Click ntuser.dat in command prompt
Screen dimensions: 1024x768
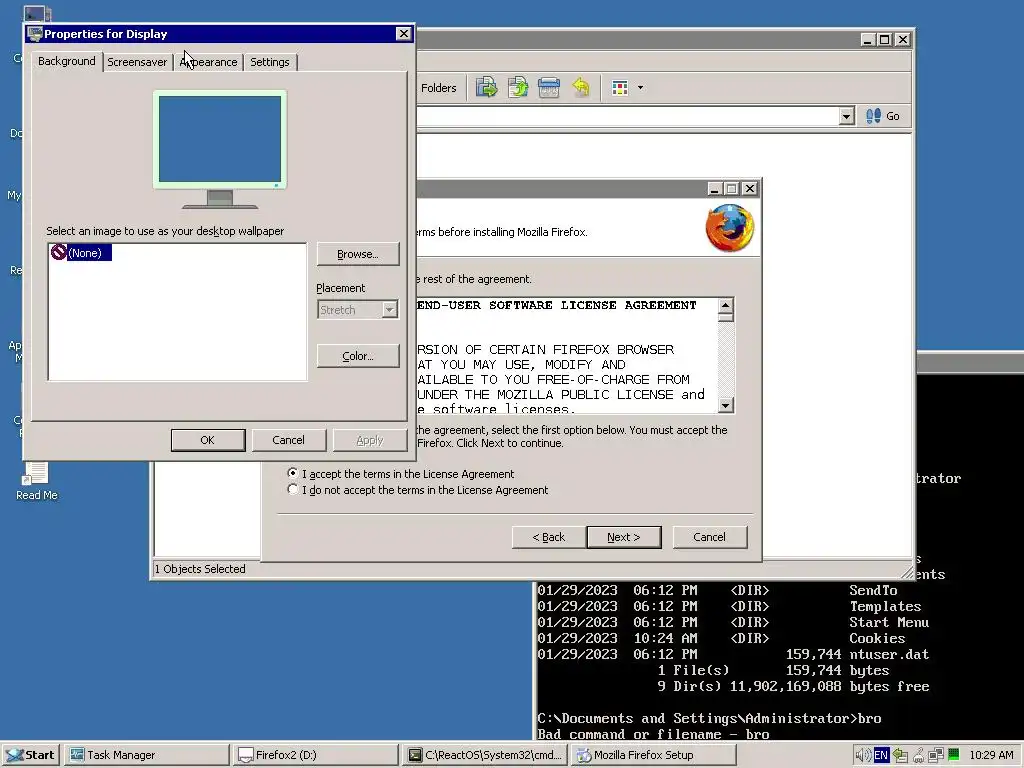tap(889, 654)
